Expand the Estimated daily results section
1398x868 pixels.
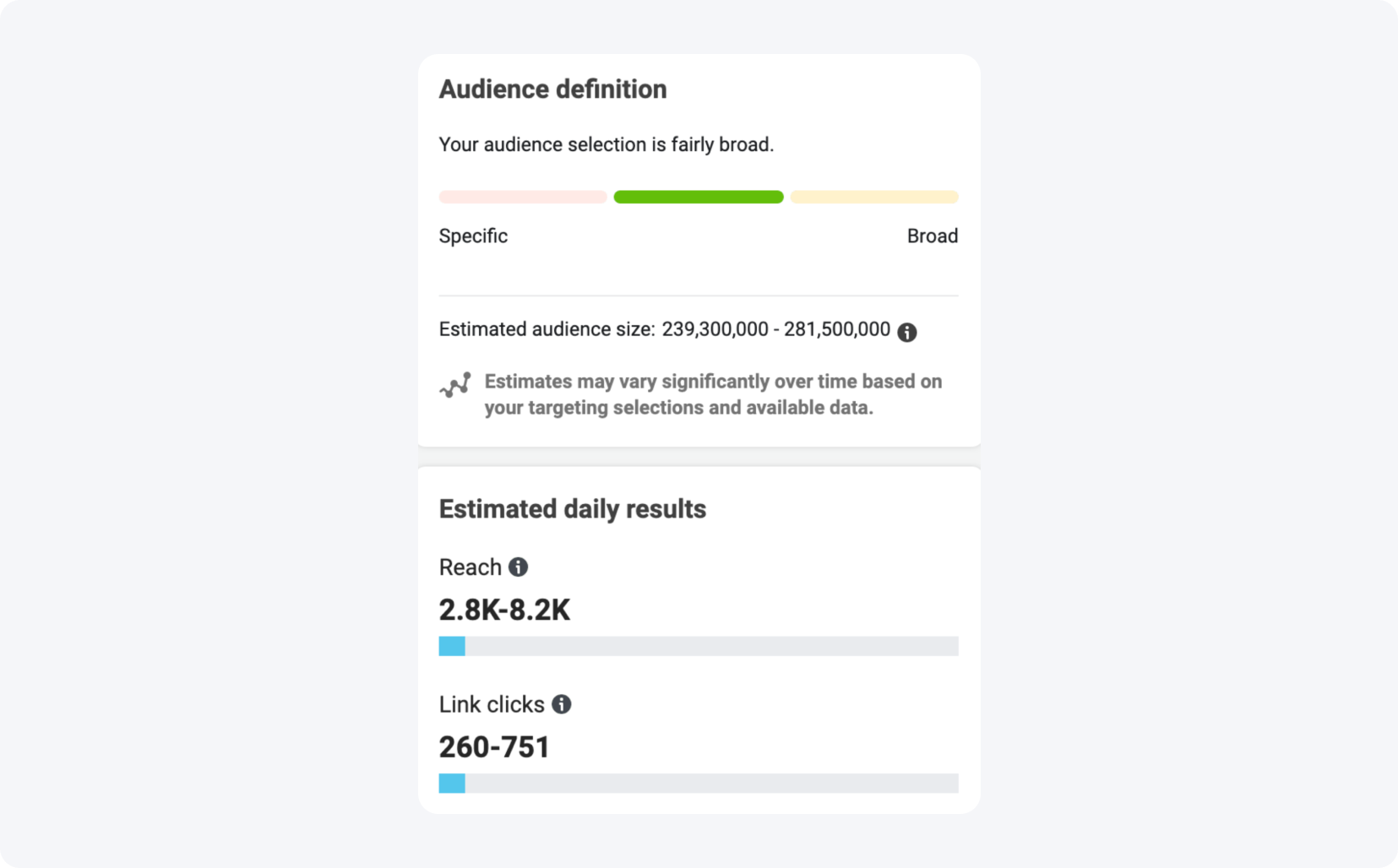coord(573,508)
